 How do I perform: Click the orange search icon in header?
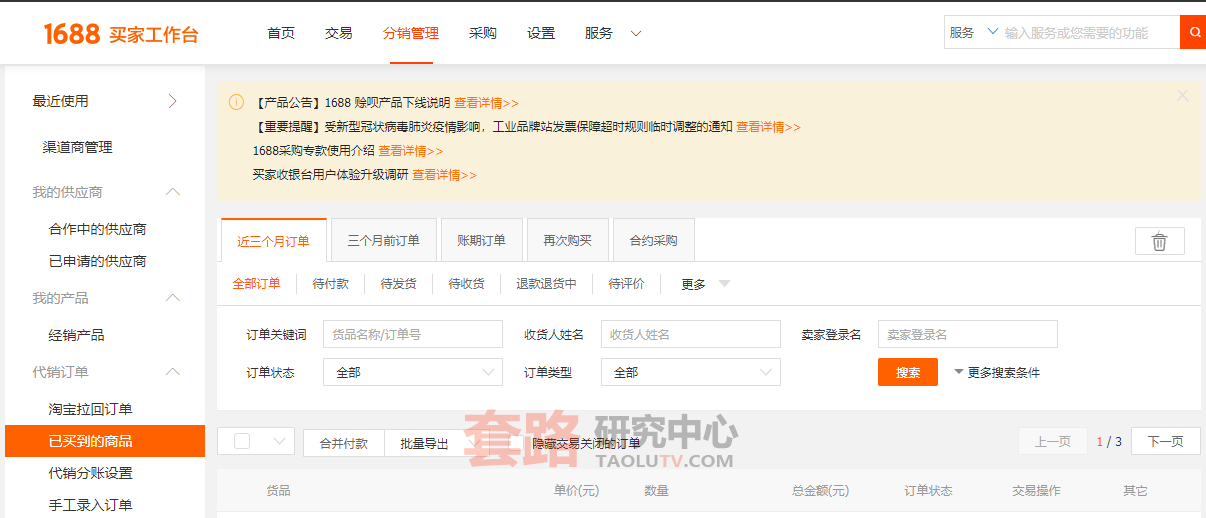(x=1193, y=32)
